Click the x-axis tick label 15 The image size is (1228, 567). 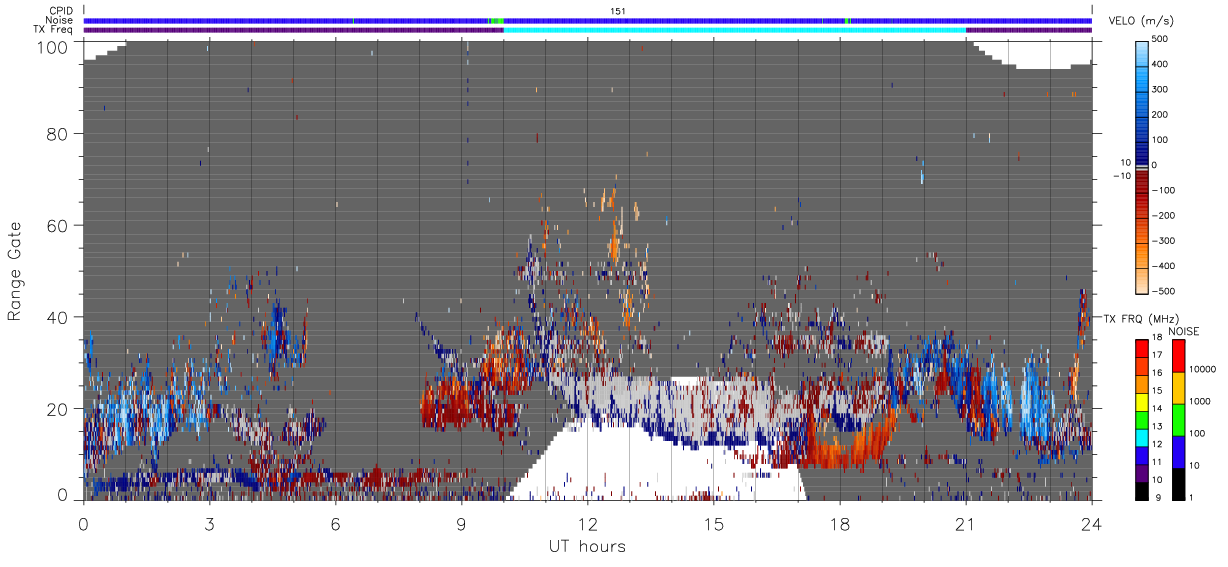(x=713, y=523)
